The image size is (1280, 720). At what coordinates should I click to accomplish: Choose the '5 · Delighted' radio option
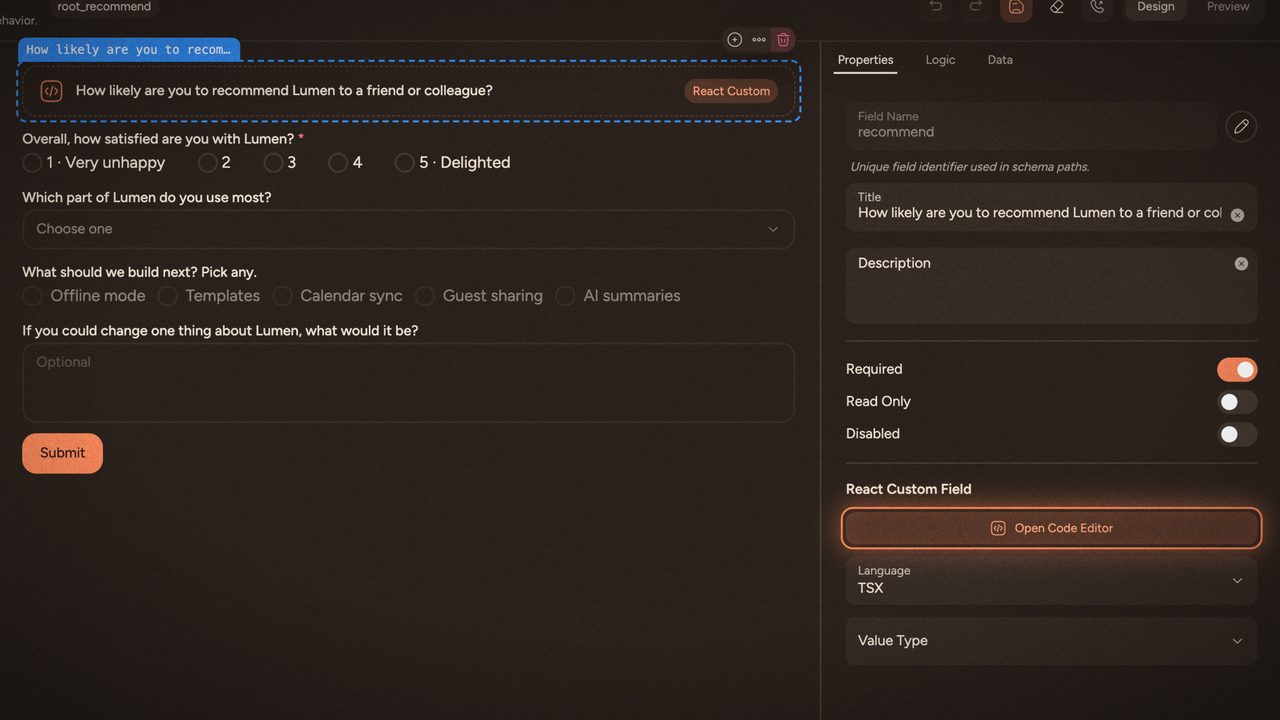404,163
